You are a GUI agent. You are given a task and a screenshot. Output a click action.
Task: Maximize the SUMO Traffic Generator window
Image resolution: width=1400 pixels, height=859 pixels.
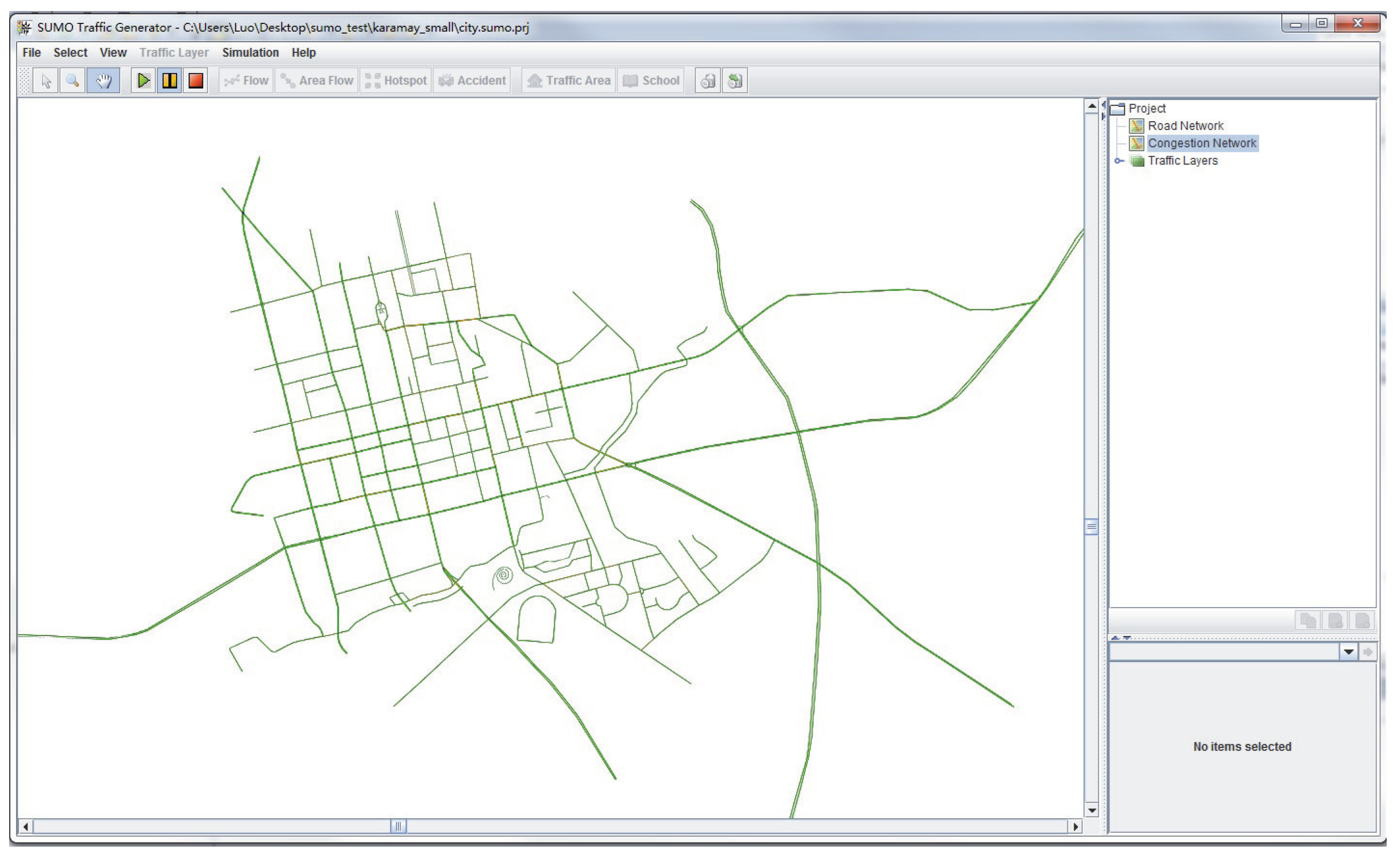pyautogui.click(x=1322, y=24)
